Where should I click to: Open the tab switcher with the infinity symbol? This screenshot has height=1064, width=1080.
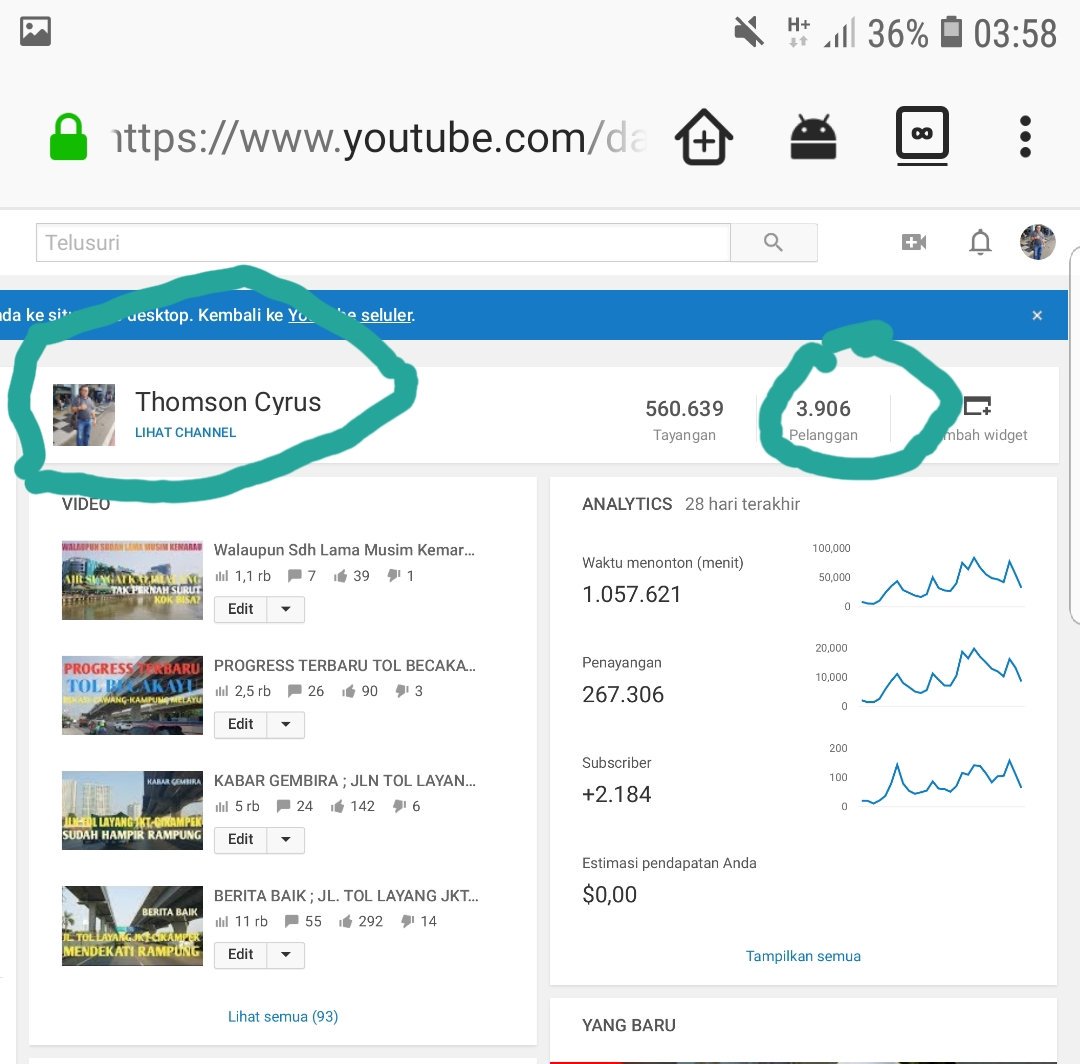922,136
